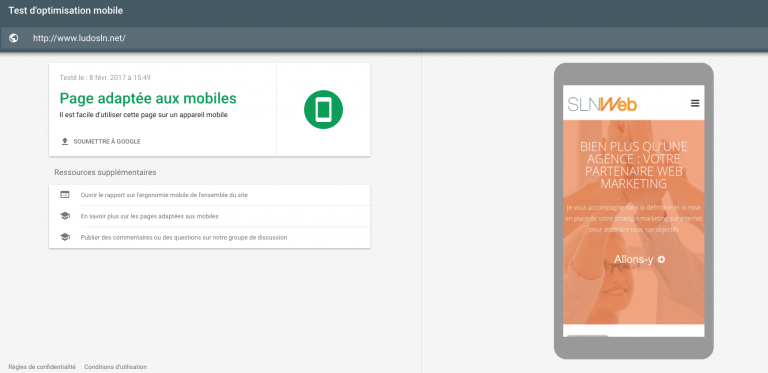Click the Ressources supplémentaires heading

(105, 172)
